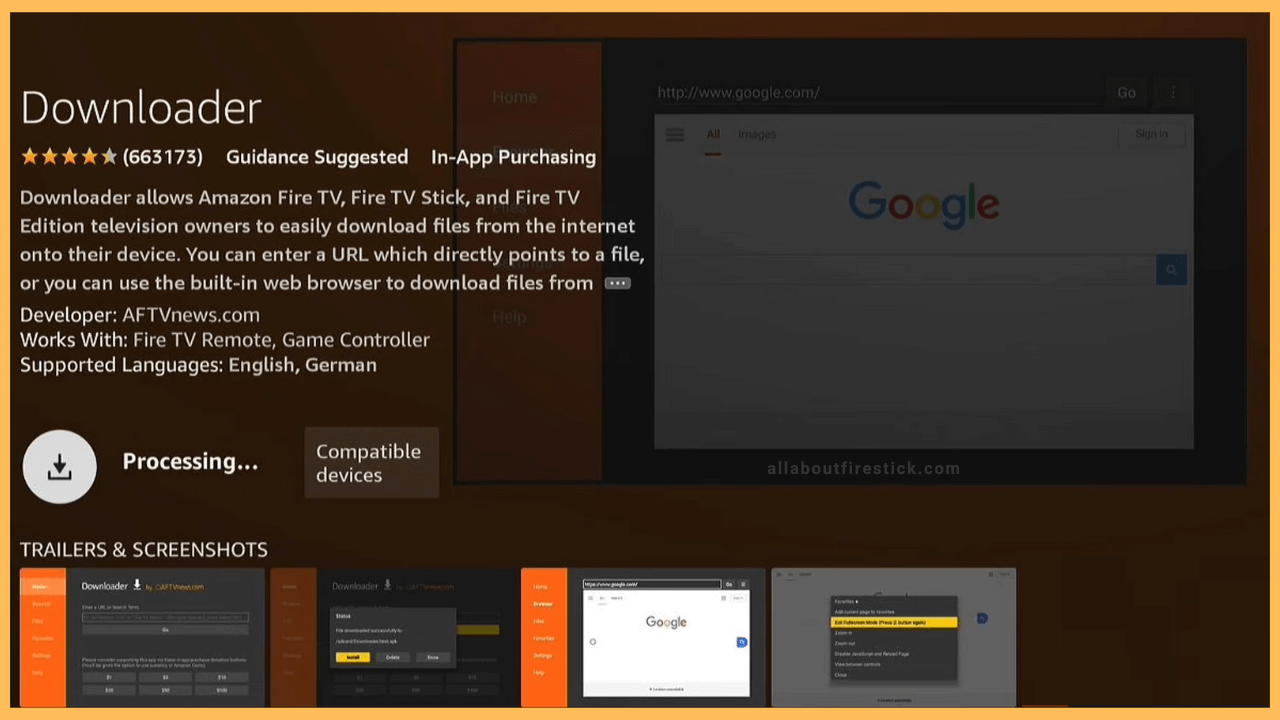Expand the truncated description with the ellipsis

click(x=617, y=283)
